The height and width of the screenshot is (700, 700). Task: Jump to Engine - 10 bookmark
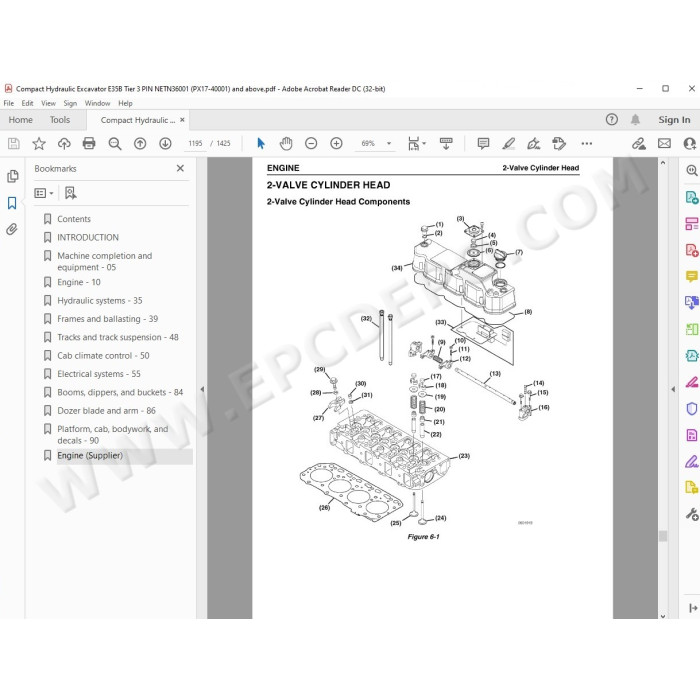tap(79, 282)
